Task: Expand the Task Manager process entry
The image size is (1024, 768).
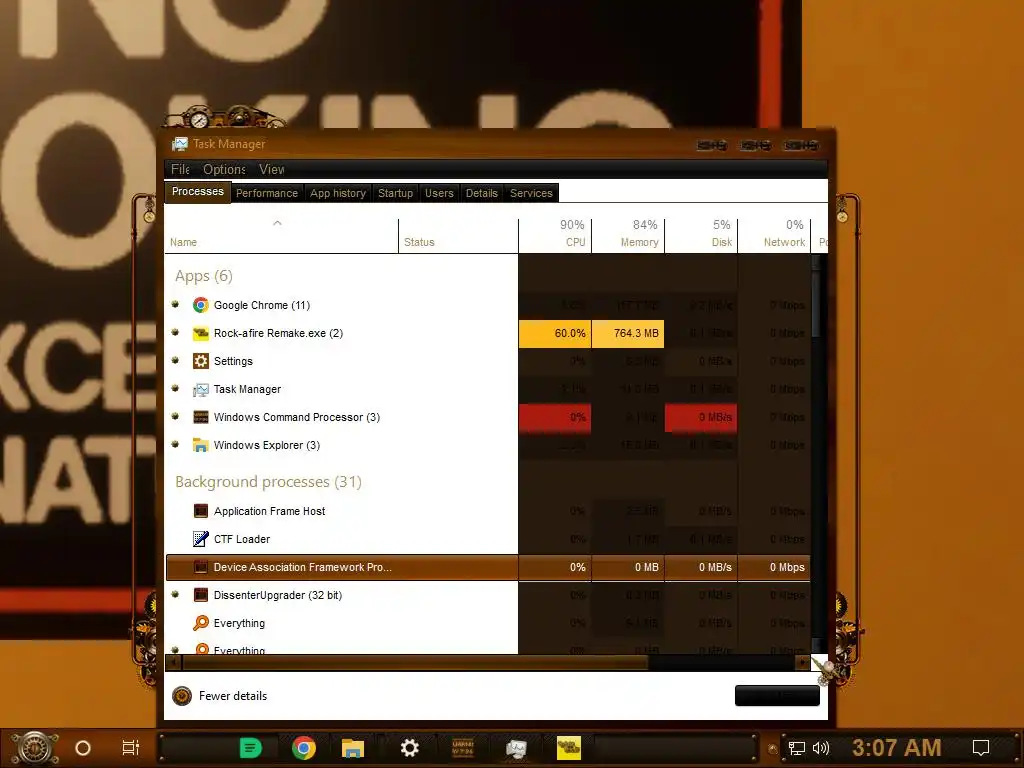Action: point(175,389)
